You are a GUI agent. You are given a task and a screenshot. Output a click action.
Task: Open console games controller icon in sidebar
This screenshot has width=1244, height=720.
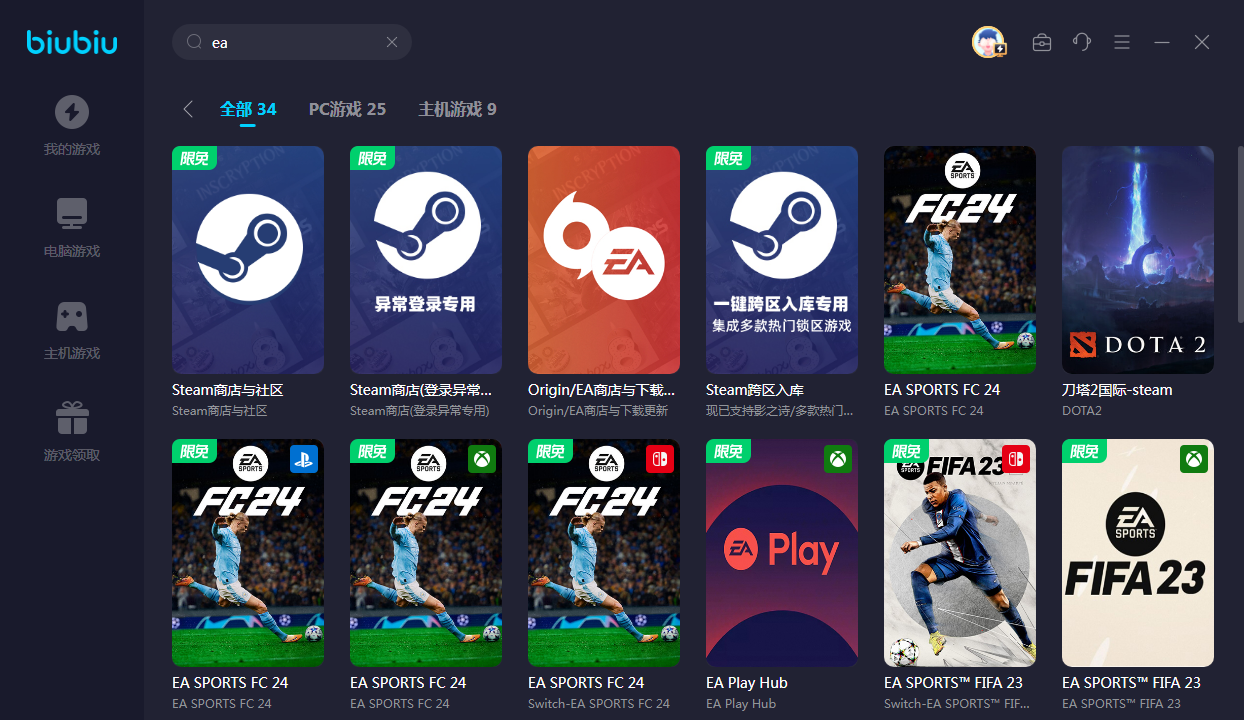[x=71, y=316]
